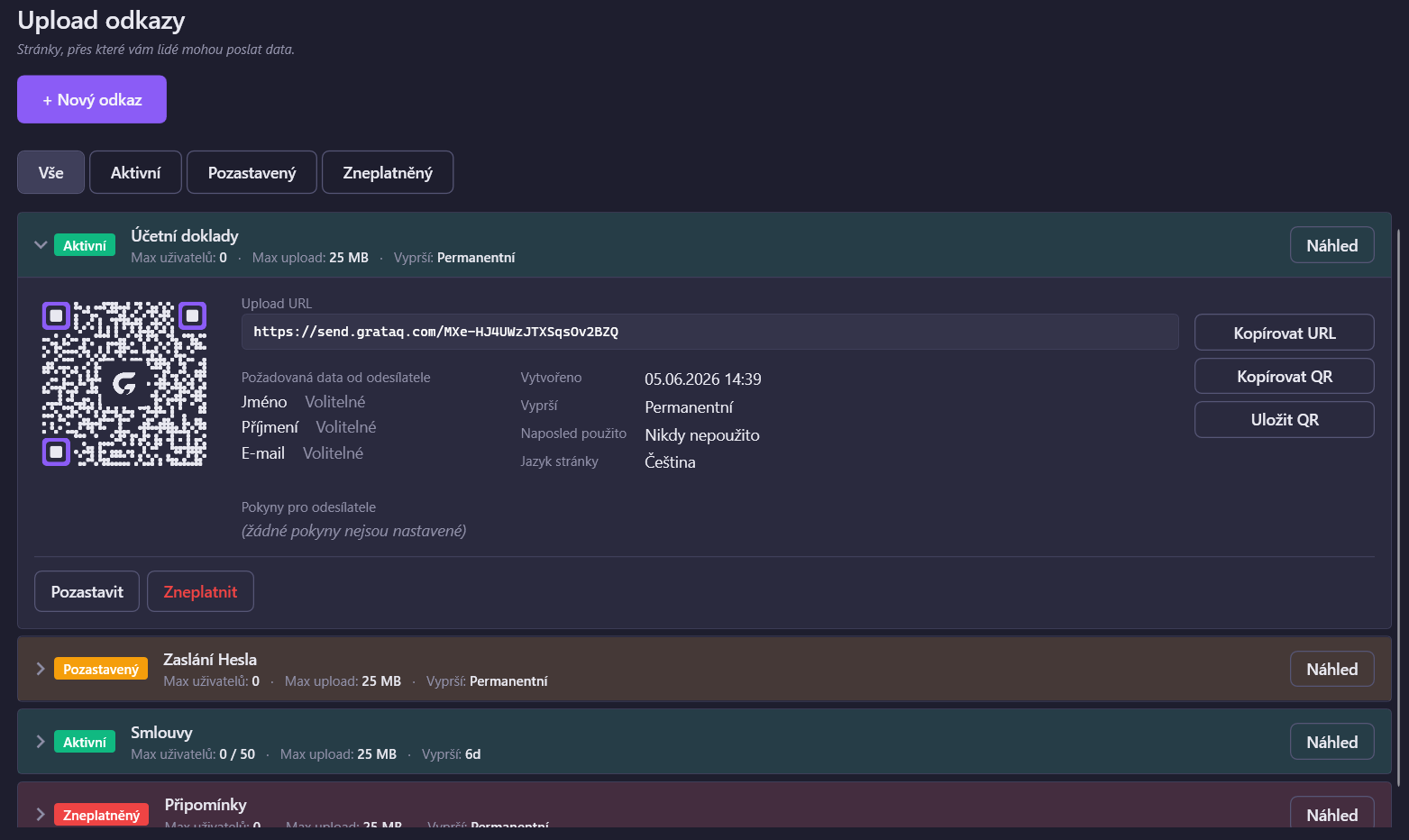1409x840 pixels.
Task: Click the Nikdy nepoužito value
Action: [x=702, y=434]
